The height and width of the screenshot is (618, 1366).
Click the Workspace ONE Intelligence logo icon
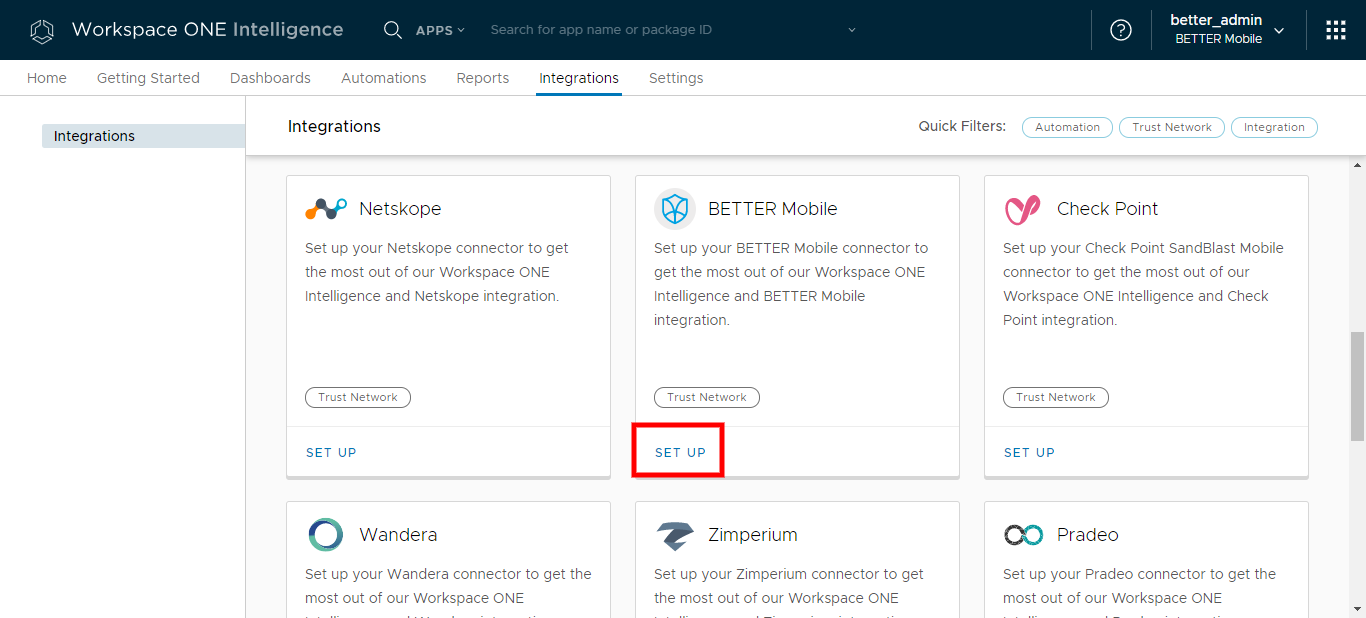click(x=42, y=31)
